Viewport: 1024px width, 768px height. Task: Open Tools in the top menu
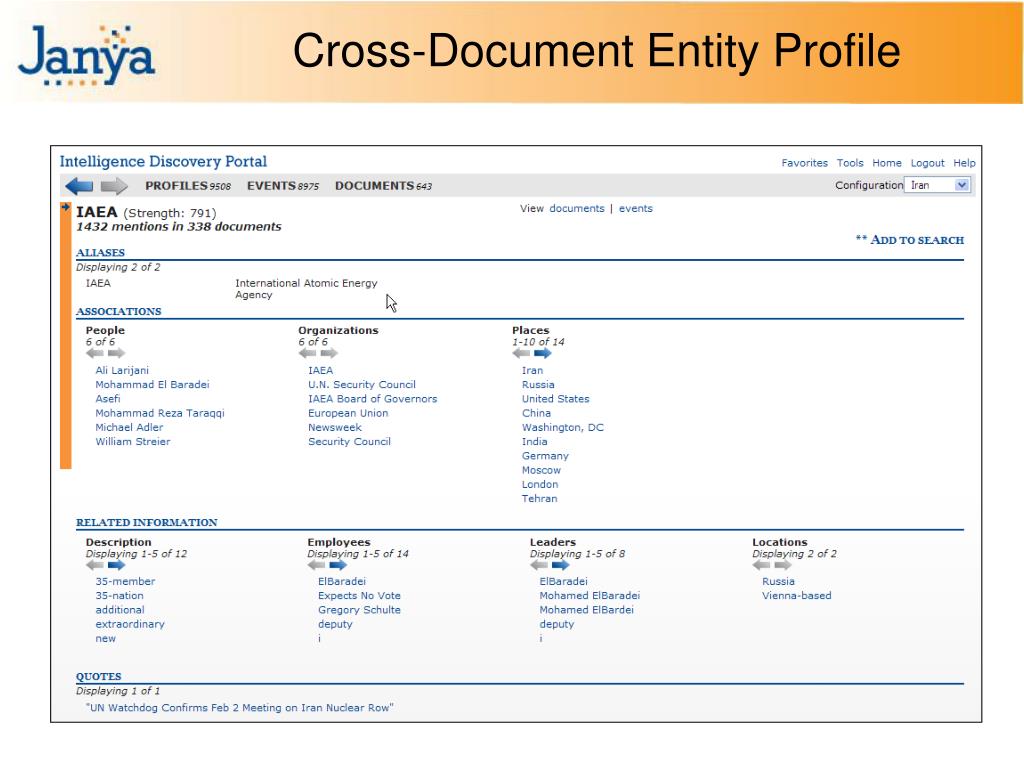[x=850, y=163]
